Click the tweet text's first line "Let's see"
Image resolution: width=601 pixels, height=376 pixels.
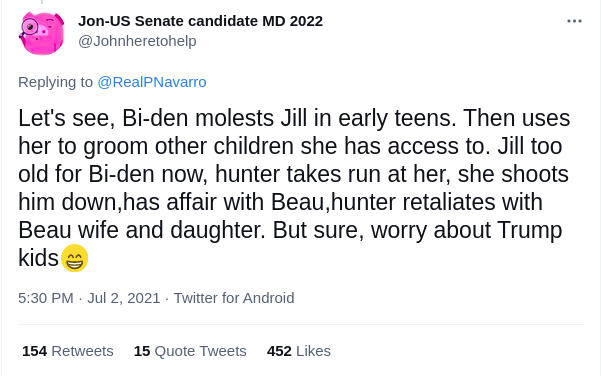[67, 118]
